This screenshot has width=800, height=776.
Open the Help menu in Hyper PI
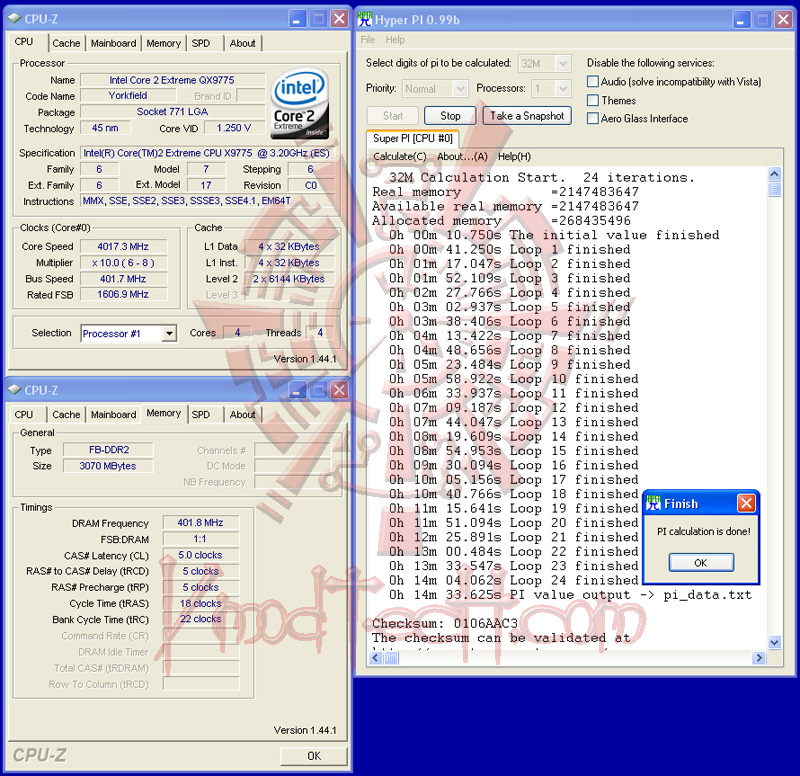[x=395, y=40]
